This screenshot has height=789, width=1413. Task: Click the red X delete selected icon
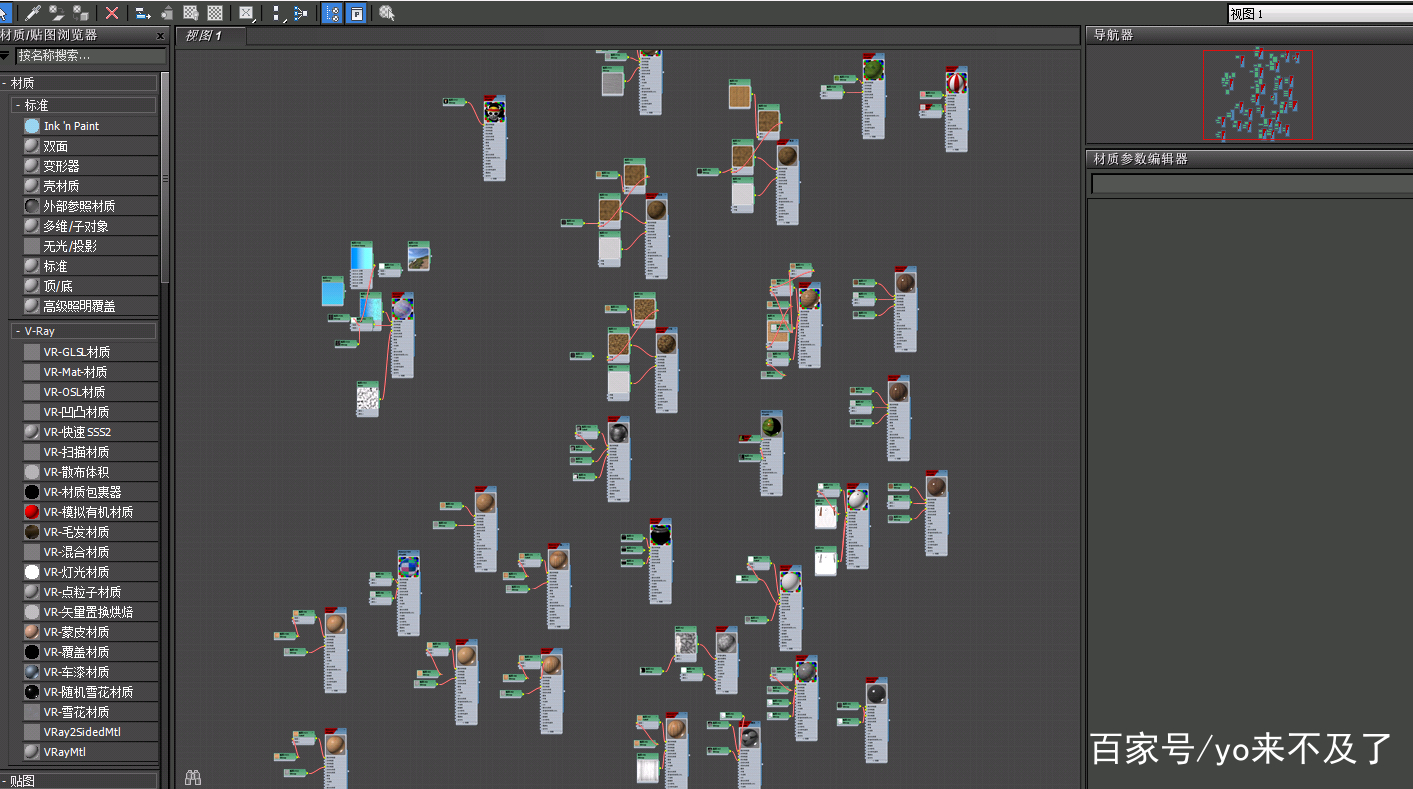(x=112, y=13)
